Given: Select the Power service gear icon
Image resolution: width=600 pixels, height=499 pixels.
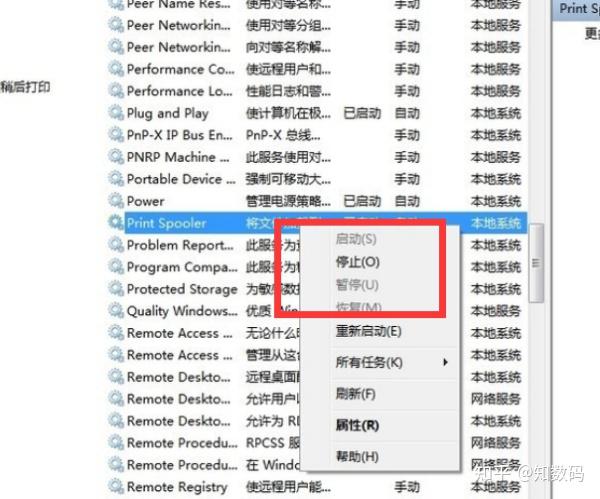Looking at the screenshot, I should pyautogui.click(x=116, y=201).
